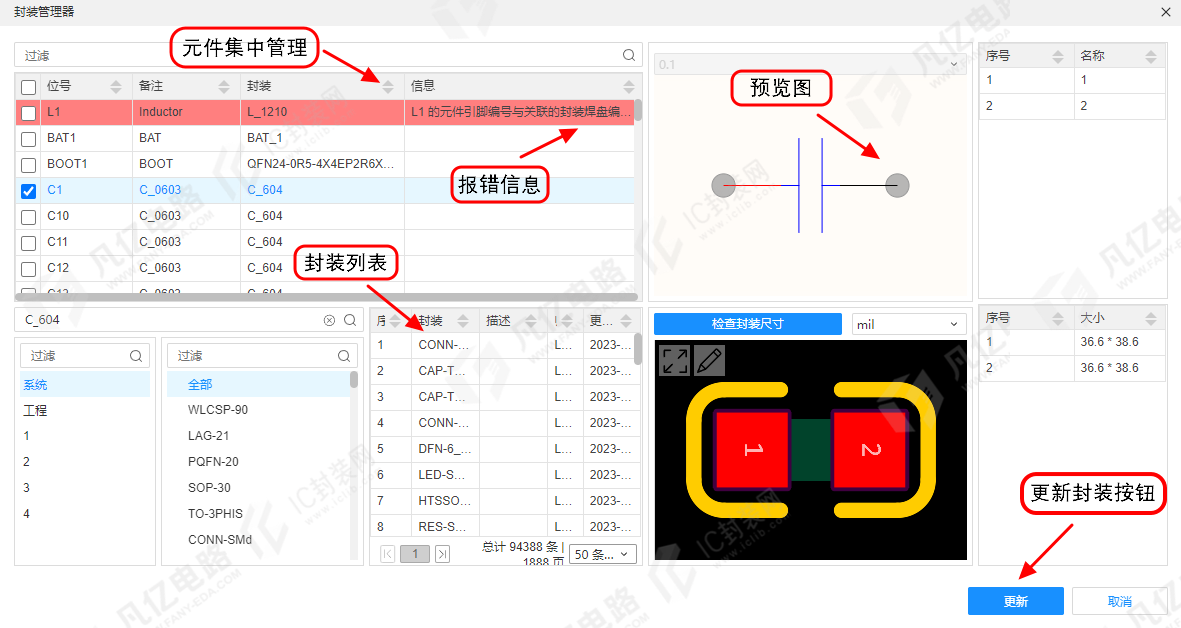
Task: Click footprint preview thumbnail with pads
Action: point(810,450)
